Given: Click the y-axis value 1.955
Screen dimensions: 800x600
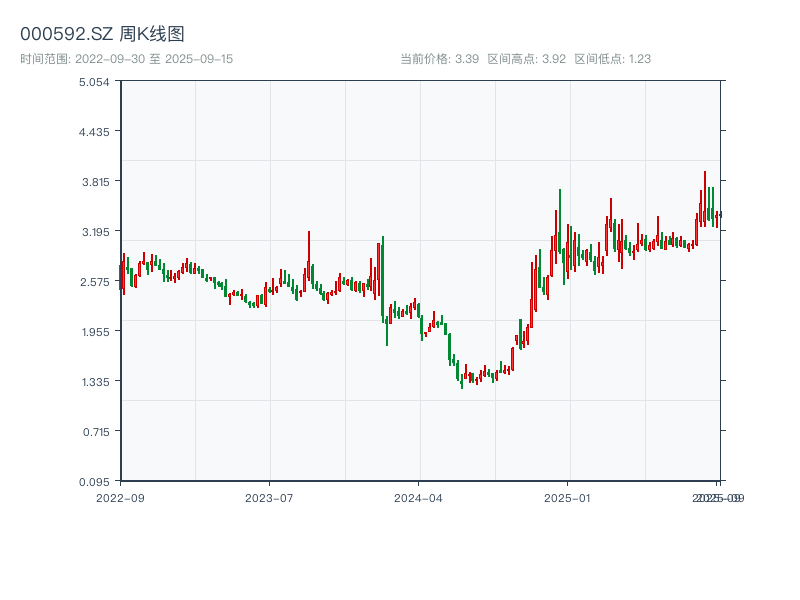Looking at the screenshot, I should (x=95, y=332).
